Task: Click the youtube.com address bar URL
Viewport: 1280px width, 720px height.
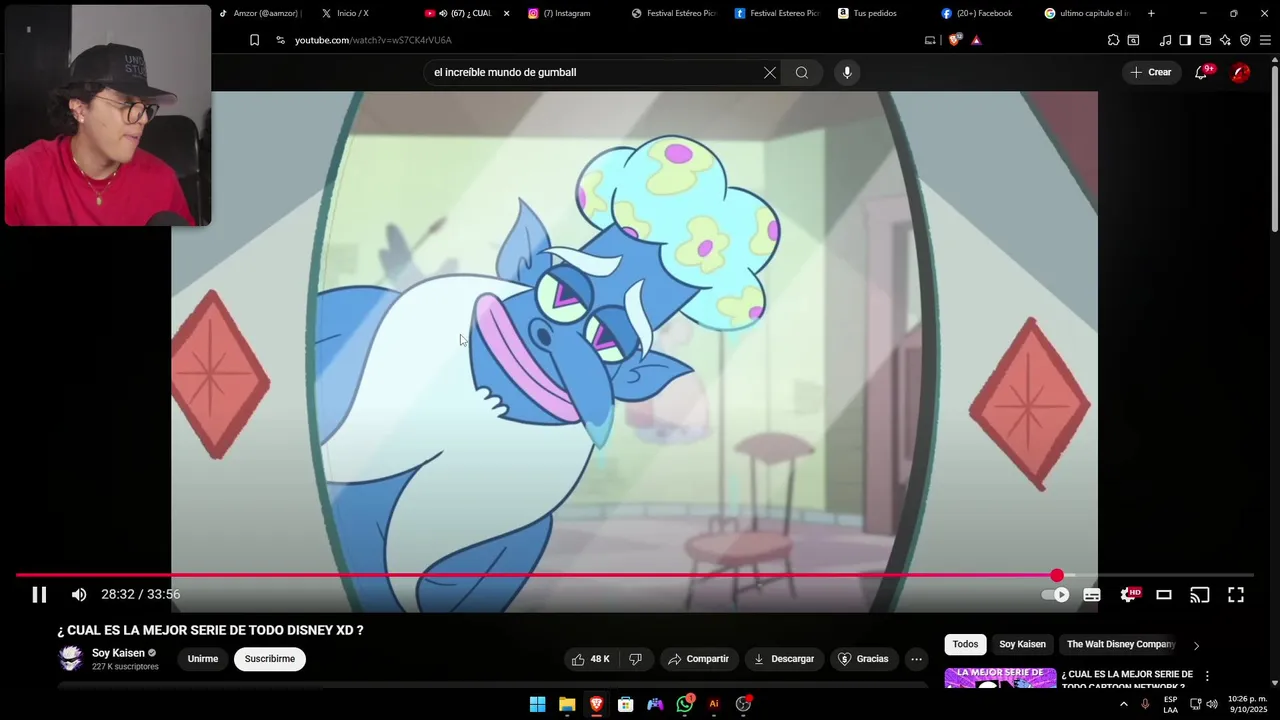Action: pos(373,40)
